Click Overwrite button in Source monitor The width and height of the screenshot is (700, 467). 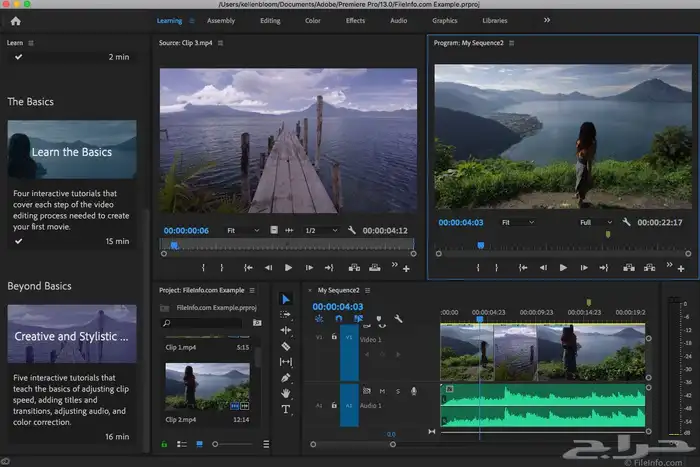pos(375,267)
